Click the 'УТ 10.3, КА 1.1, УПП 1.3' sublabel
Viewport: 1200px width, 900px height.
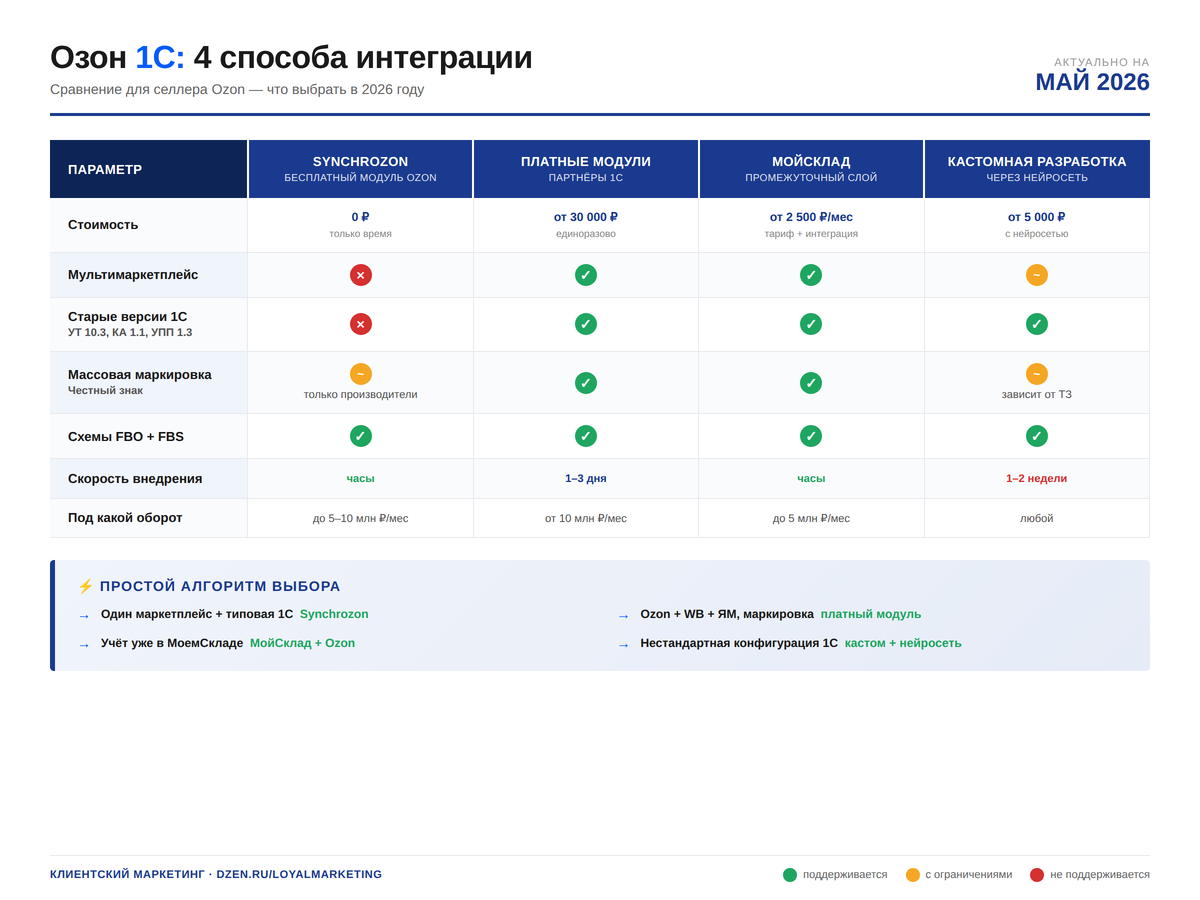pyautogui.click(x=130, y=333)
